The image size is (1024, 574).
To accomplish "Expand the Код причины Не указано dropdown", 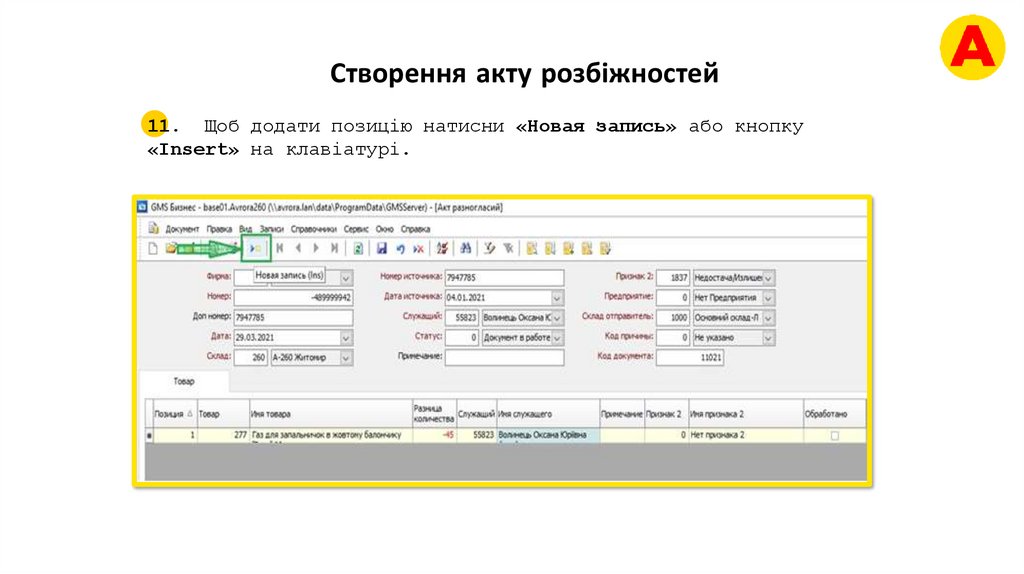I will 769,338.
